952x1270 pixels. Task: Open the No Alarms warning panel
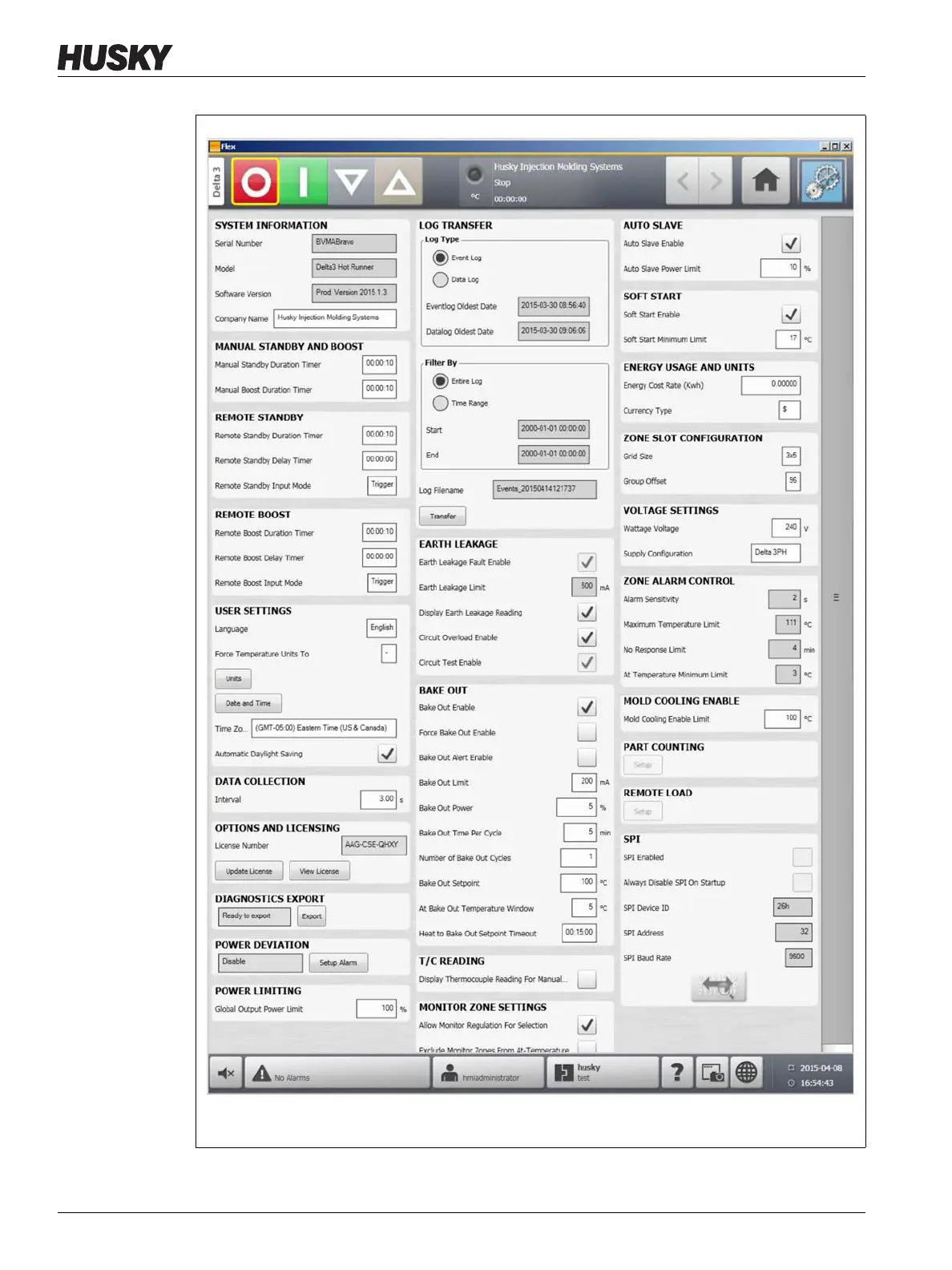point(337,1073)
